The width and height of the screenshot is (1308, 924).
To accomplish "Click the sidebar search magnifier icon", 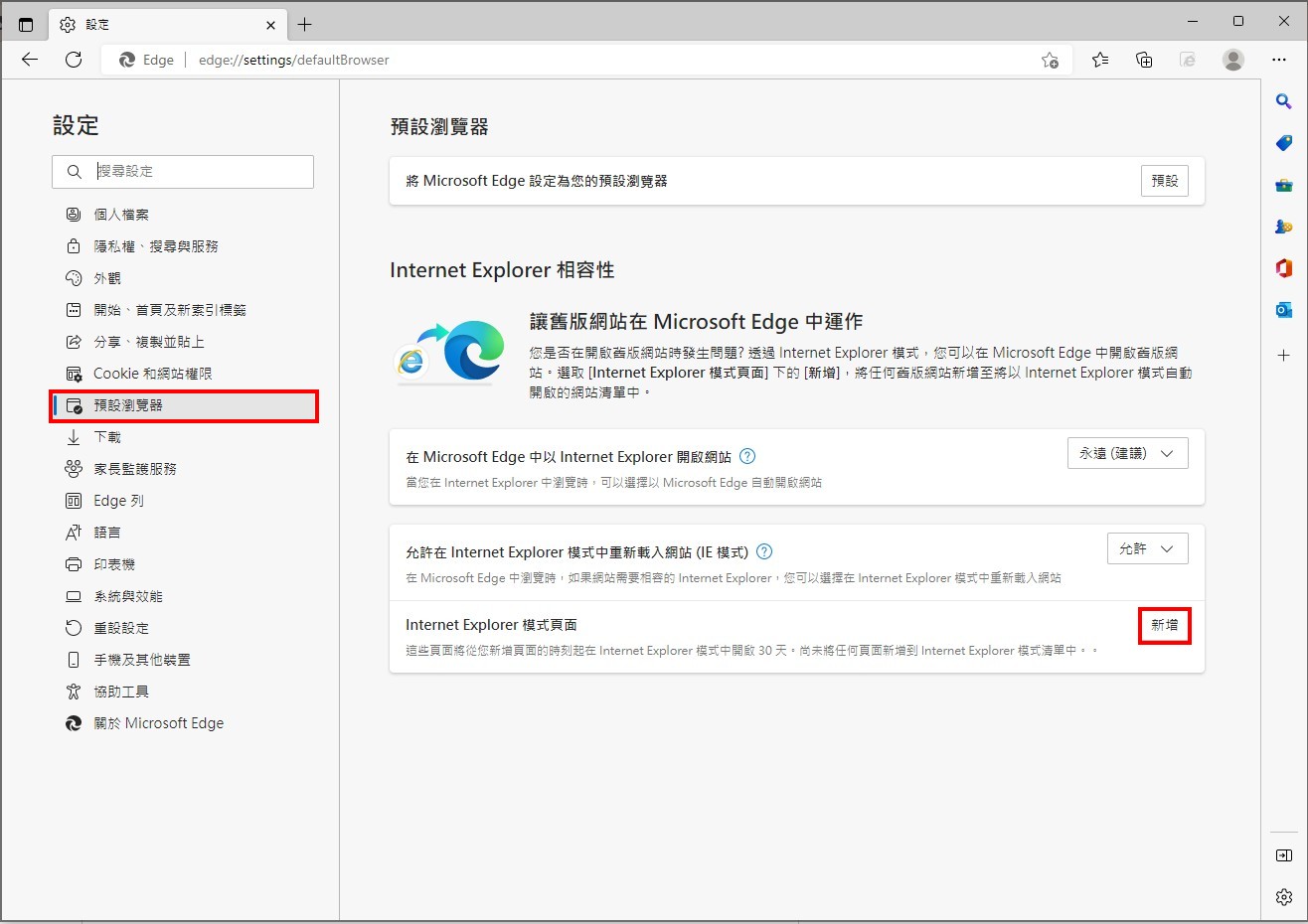I will click(x=1284, y=101).
